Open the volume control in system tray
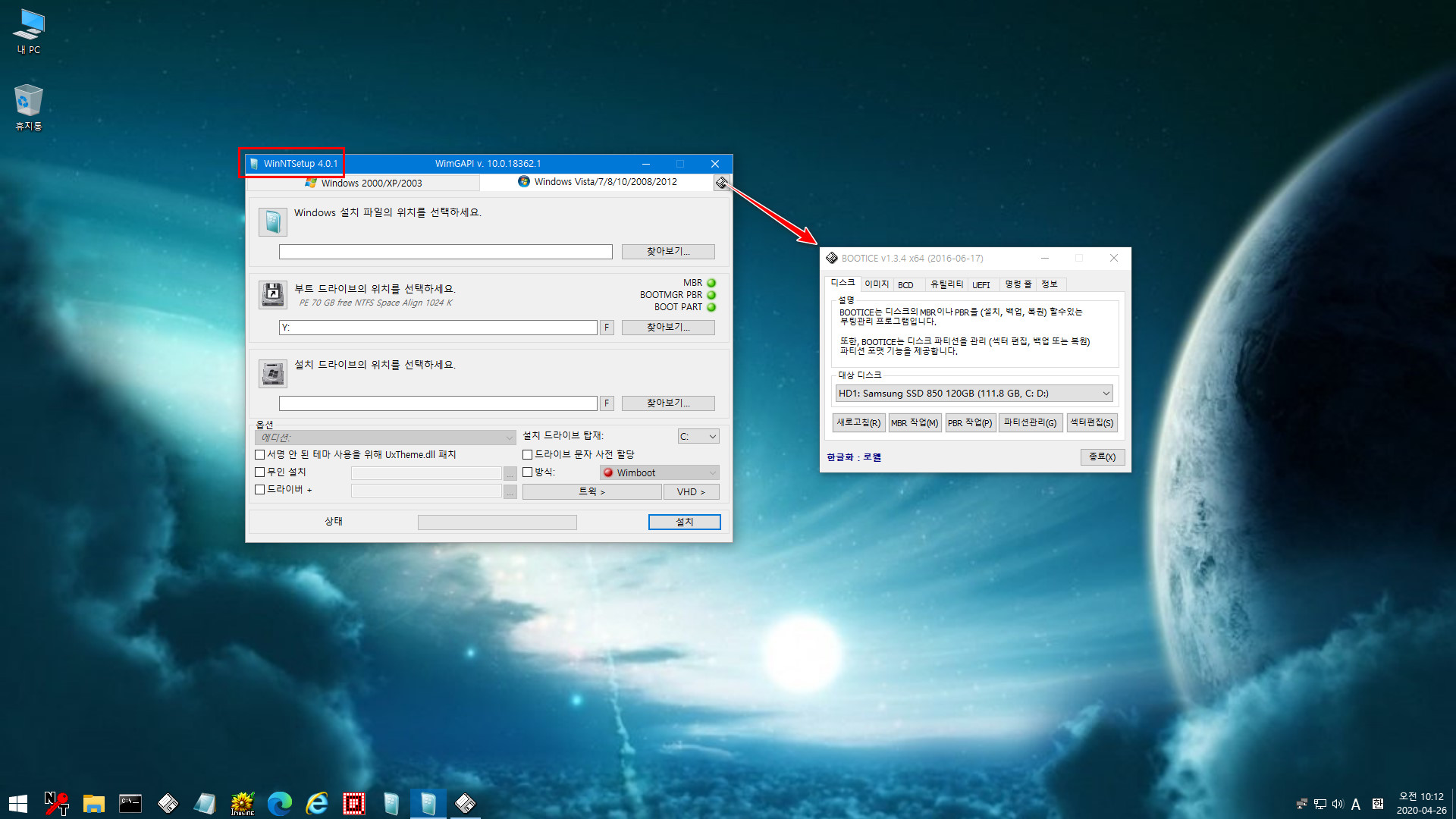The height and width of the screenshot is (819, 1456). click(x=1338, y=804)
